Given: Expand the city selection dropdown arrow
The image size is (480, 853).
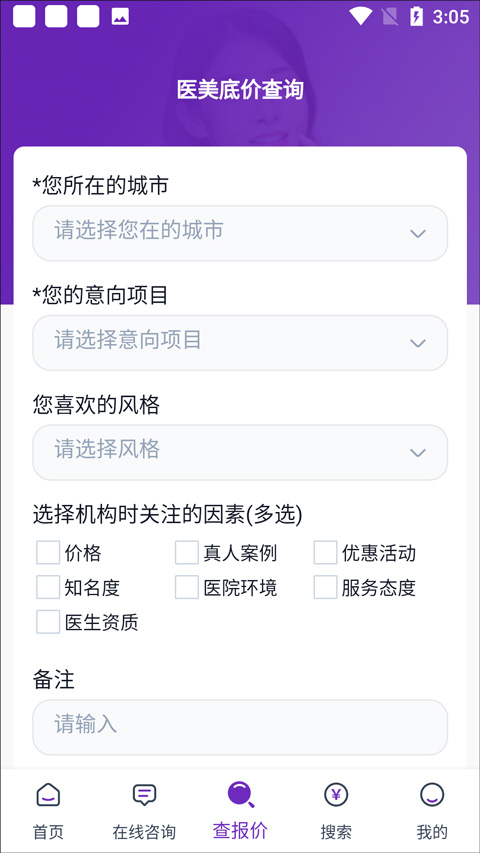Looking at the screenshot, I should [417, 234].
